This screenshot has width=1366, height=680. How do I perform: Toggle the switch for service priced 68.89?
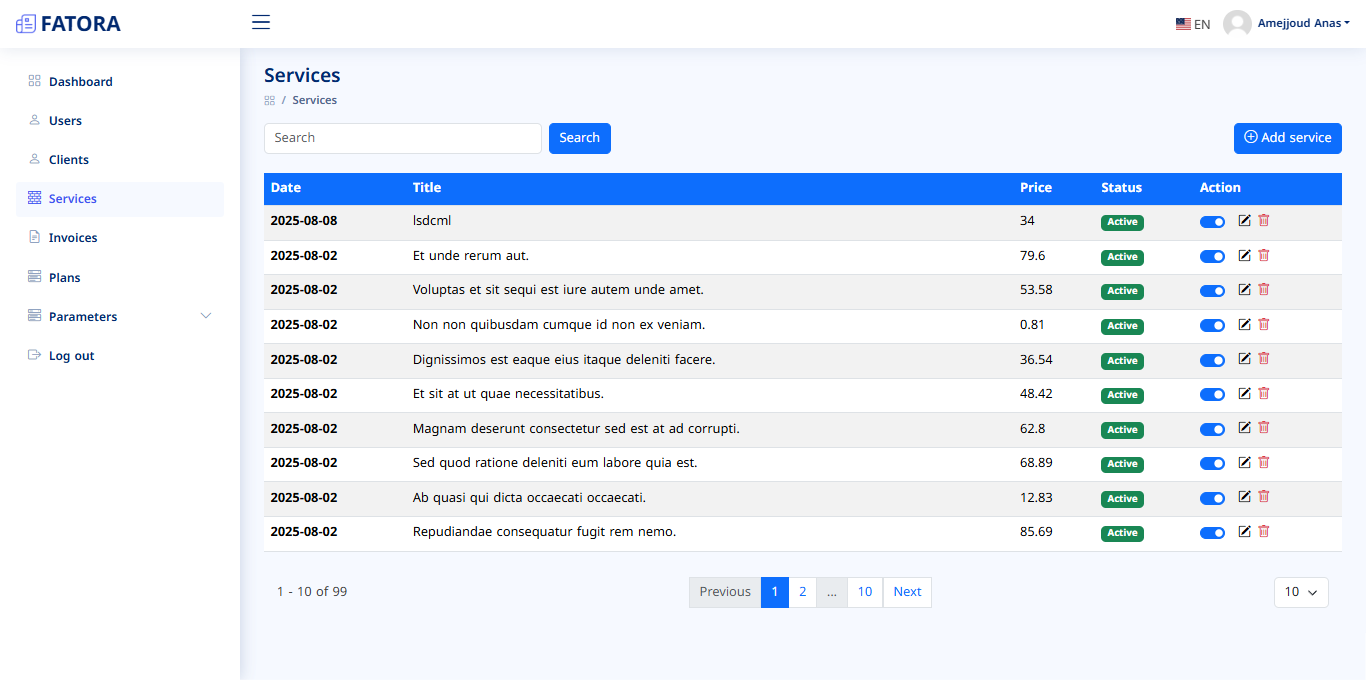[x=1212, y=464]
